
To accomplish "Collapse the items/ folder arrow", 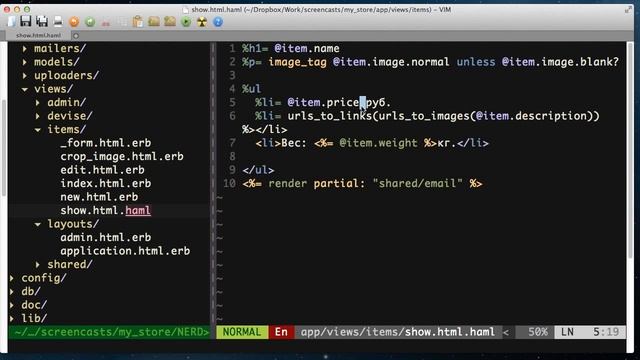I will (x=38, y=129).
